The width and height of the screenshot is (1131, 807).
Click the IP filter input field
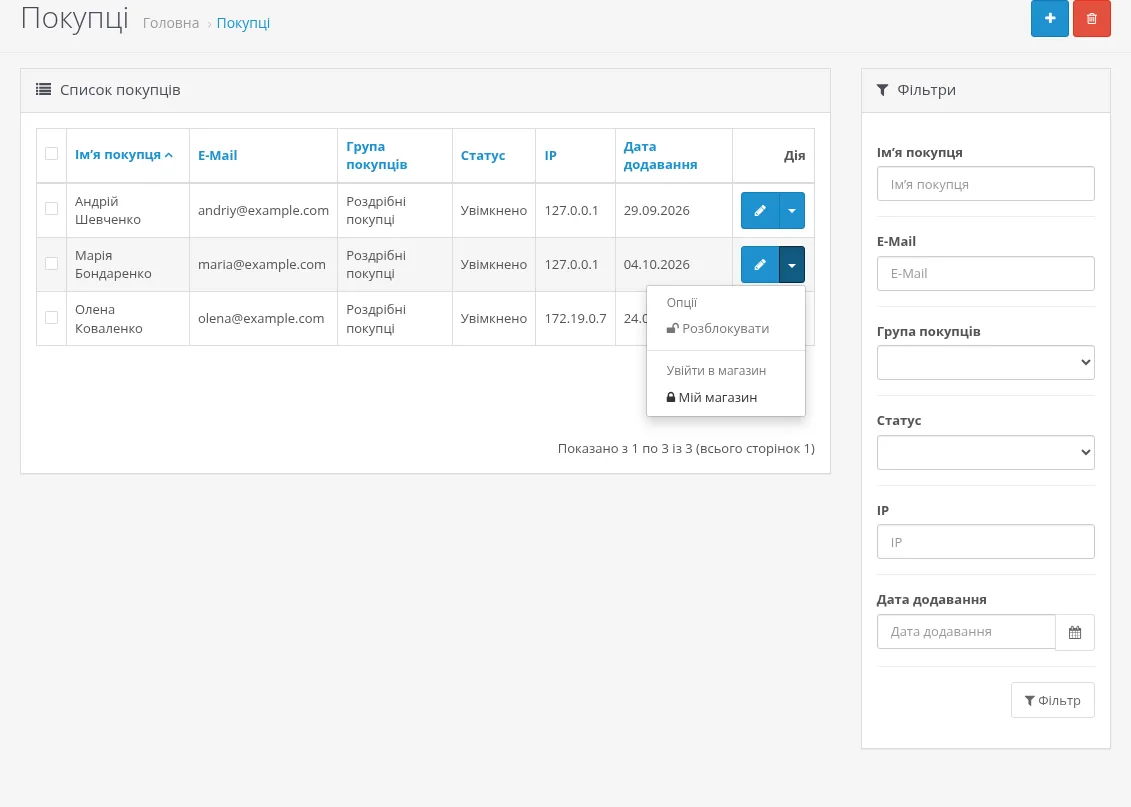[x=985, y=542]
